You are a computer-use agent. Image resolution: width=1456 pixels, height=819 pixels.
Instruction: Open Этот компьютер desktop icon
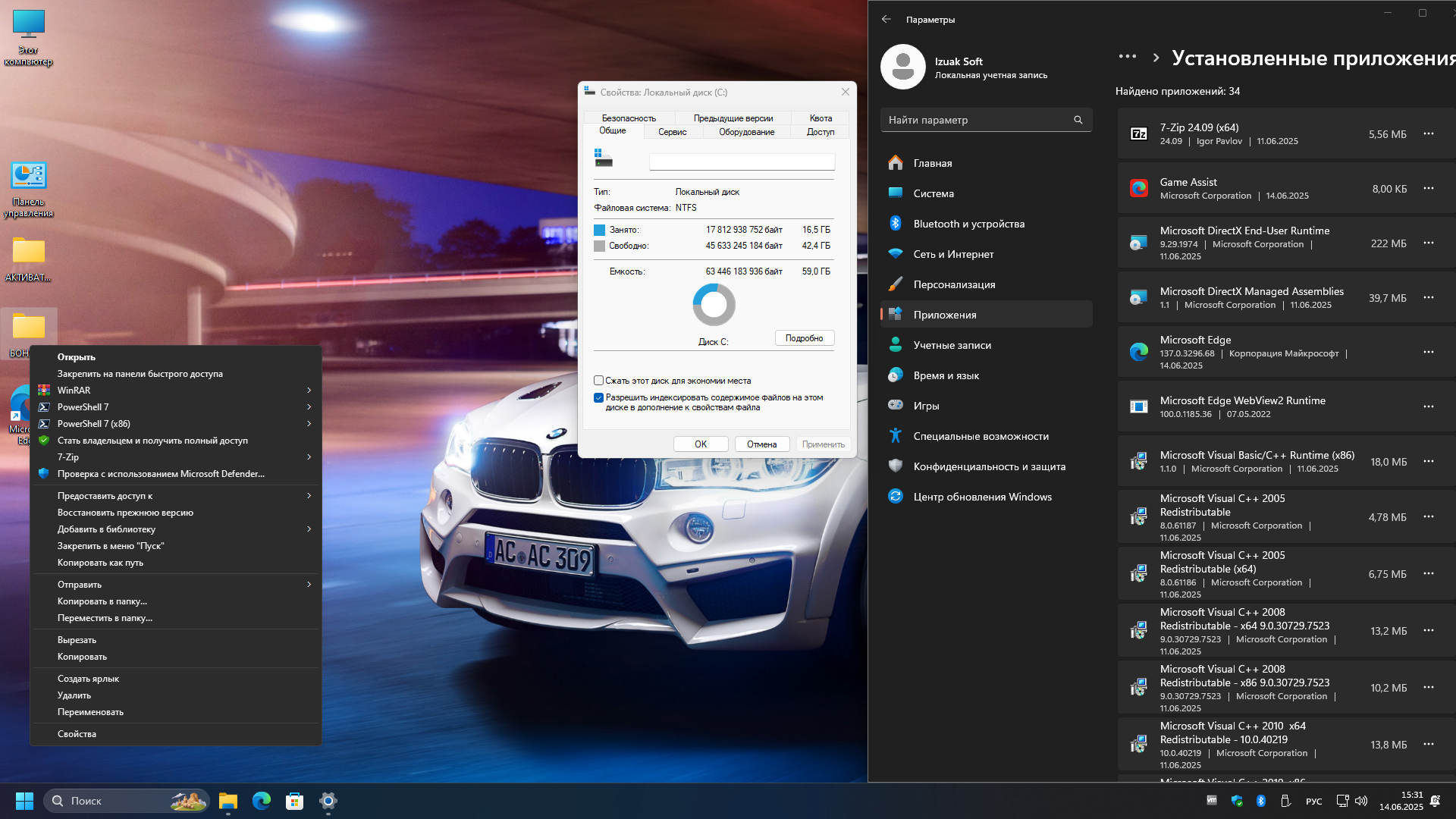coord(29,38)
